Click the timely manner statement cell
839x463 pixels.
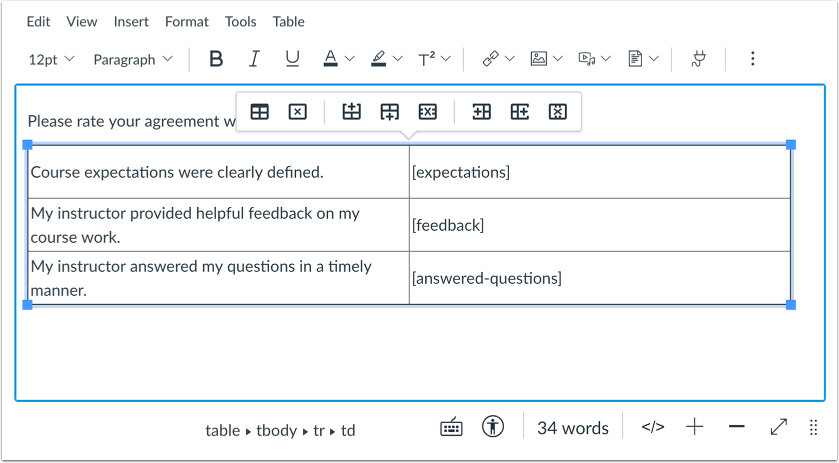point(219,278)
